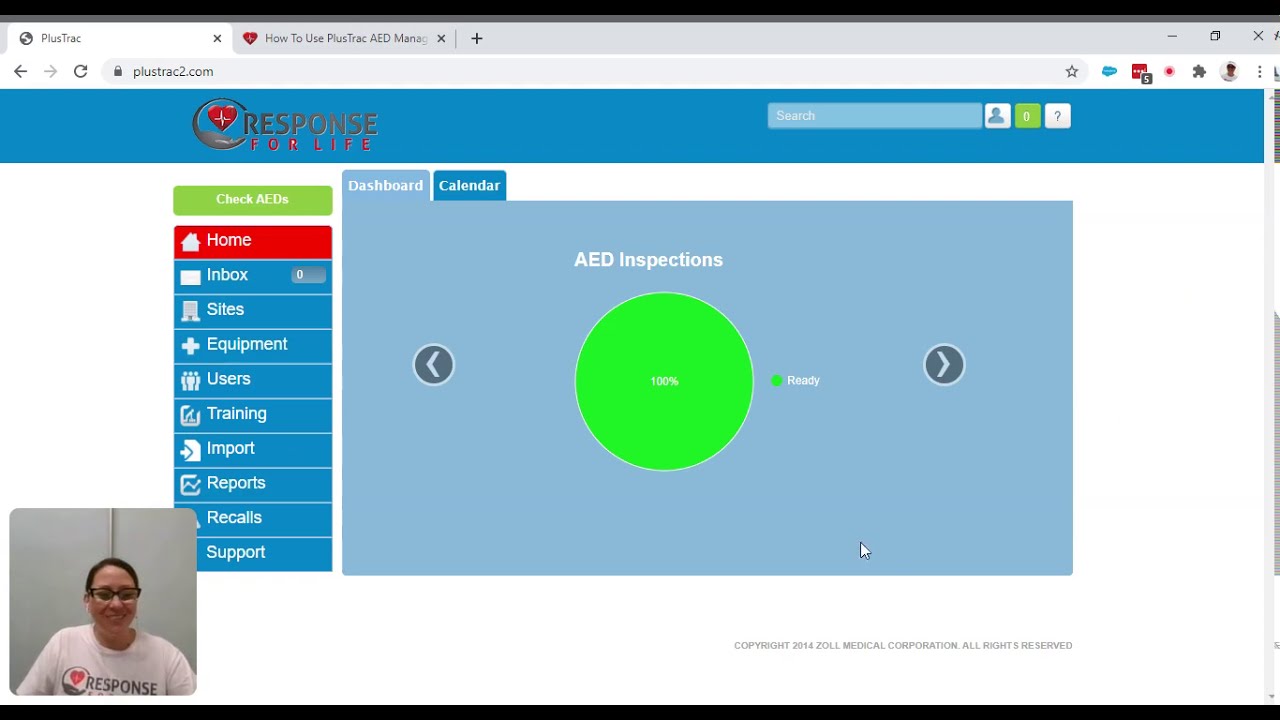The width and height of the screenshot is (1280, 720).
Task: Open Chrome three-dot menu
Action: 1260,71
